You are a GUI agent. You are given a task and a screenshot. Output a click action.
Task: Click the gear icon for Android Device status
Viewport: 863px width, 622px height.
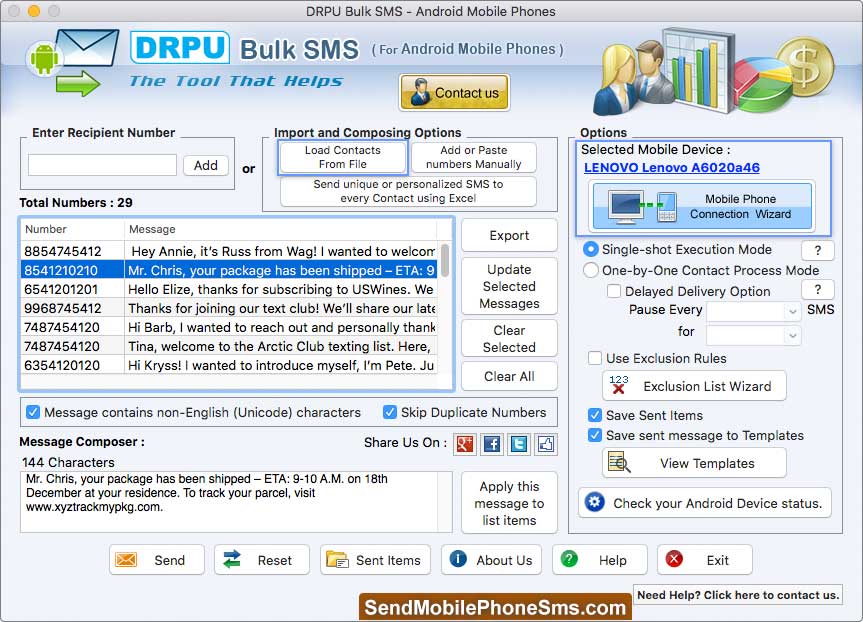[594, 502]
